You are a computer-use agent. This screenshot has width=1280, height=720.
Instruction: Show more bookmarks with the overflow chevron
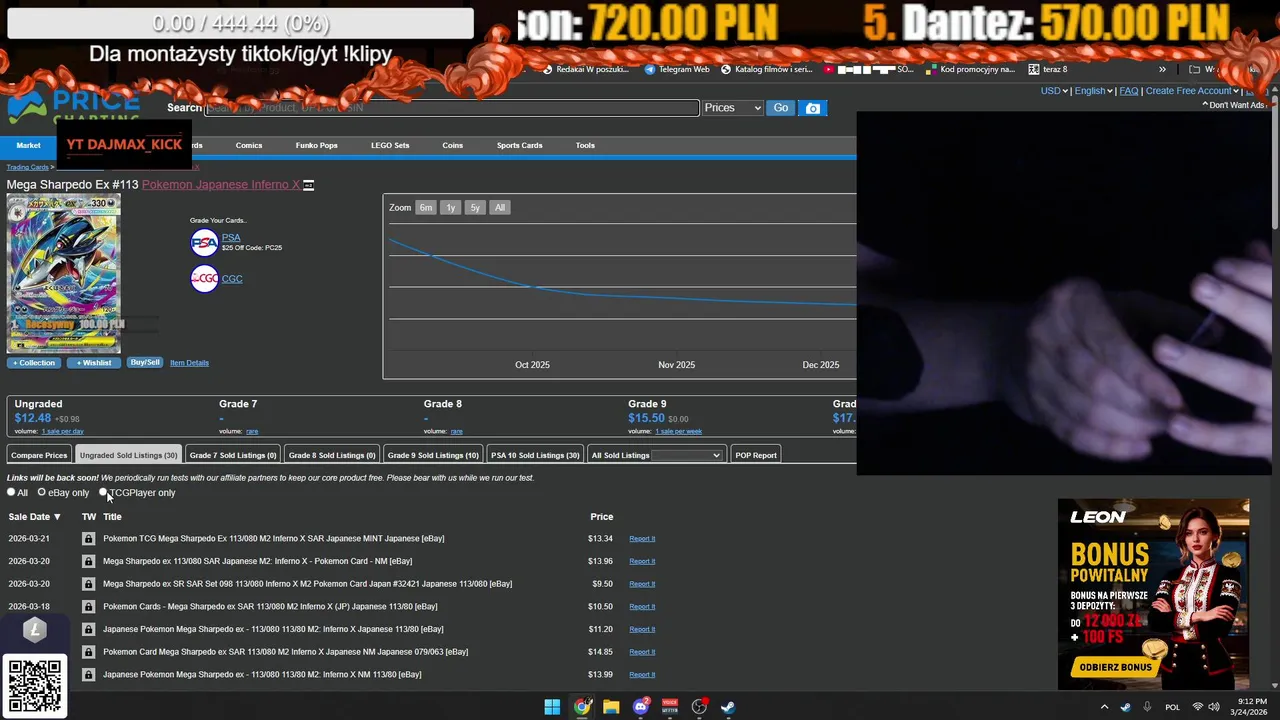1162,69
